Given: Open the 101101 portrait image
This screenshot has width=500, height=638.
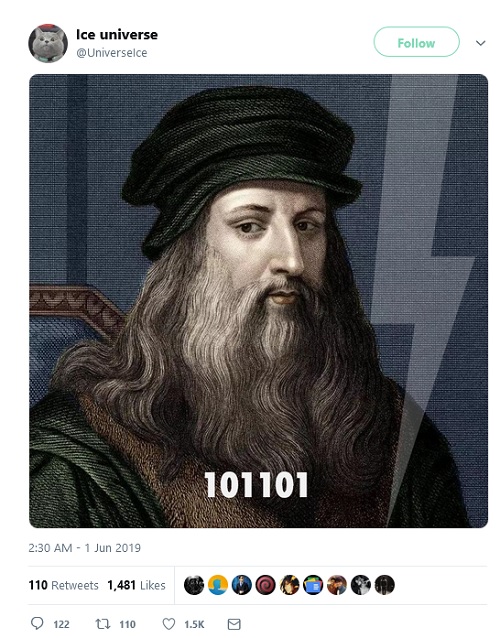Looking at the screenshot, I should pos(258,301).
